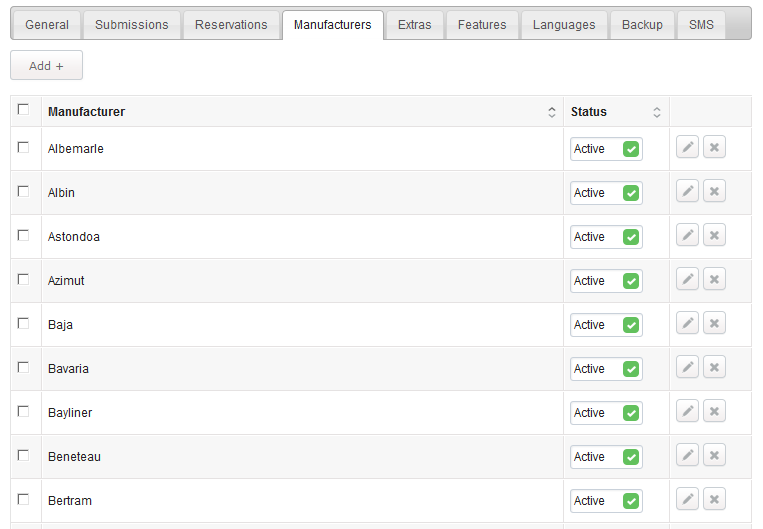Check the Bertram row checkbox
Image resolution: width=763 pixels, height=529 pixels.
pos(23,499)
